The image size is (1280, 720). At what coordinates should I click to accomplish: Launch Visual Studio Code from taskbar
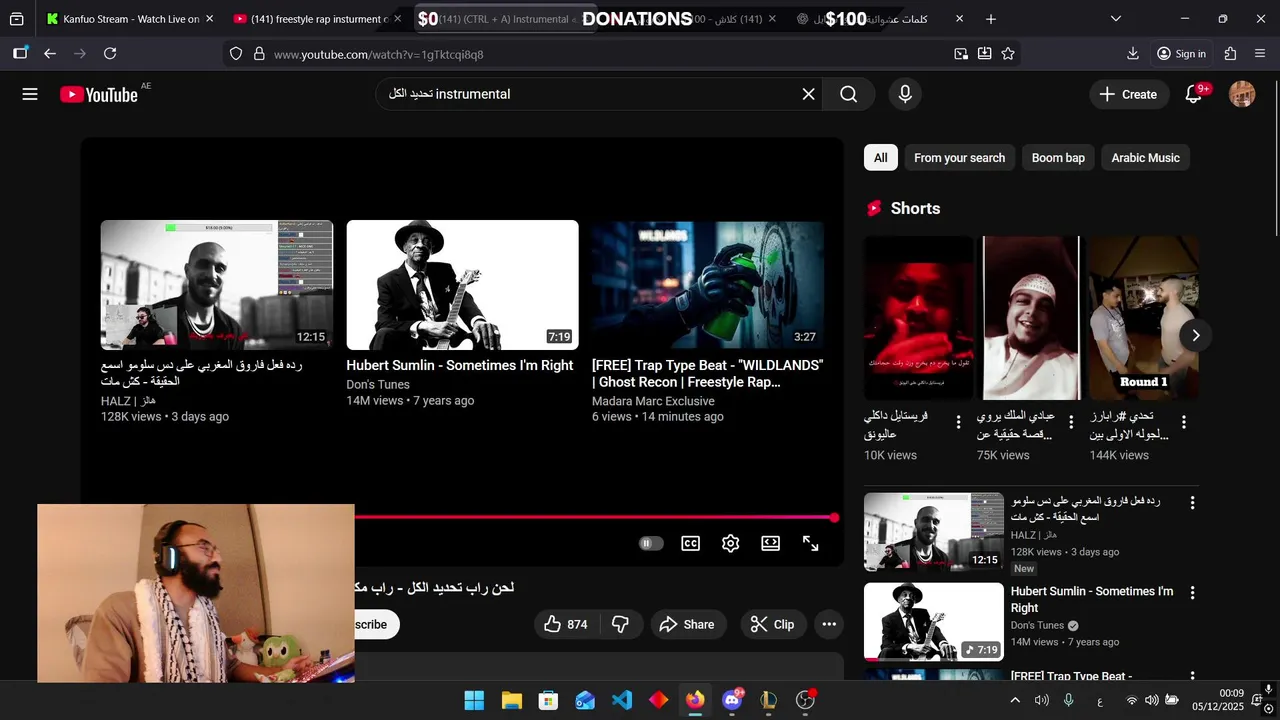[622, 700]
